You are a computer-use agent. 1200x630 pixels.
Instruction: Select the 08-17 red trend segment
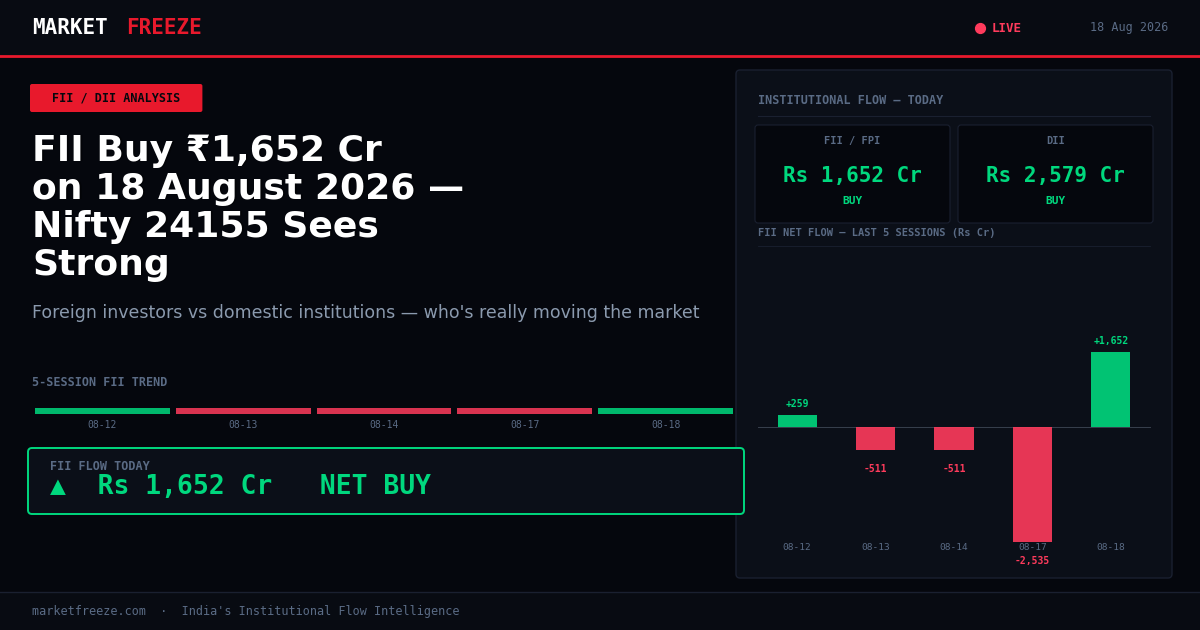(524, 411)
